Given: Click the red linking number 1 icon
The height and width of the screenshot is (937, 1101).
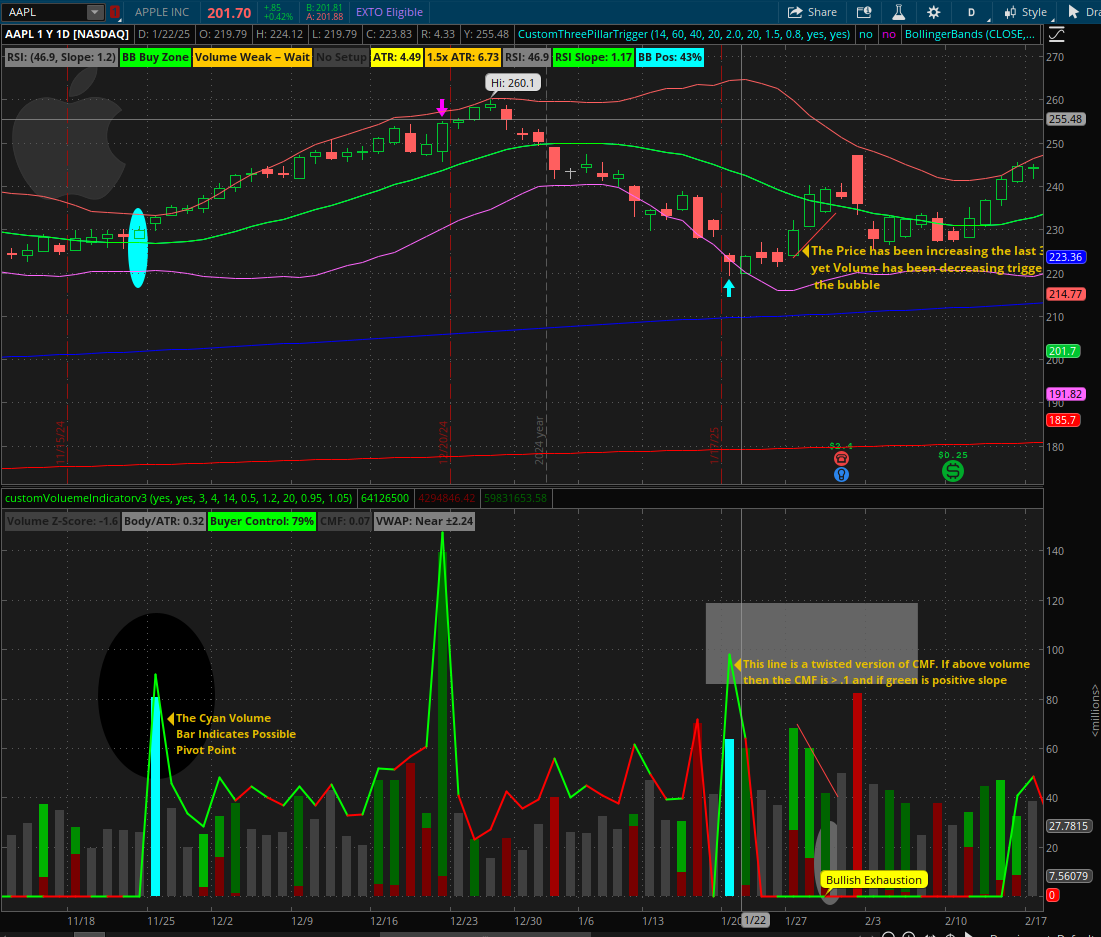Looking at the screenshot, I should click(x=115, y=12).
